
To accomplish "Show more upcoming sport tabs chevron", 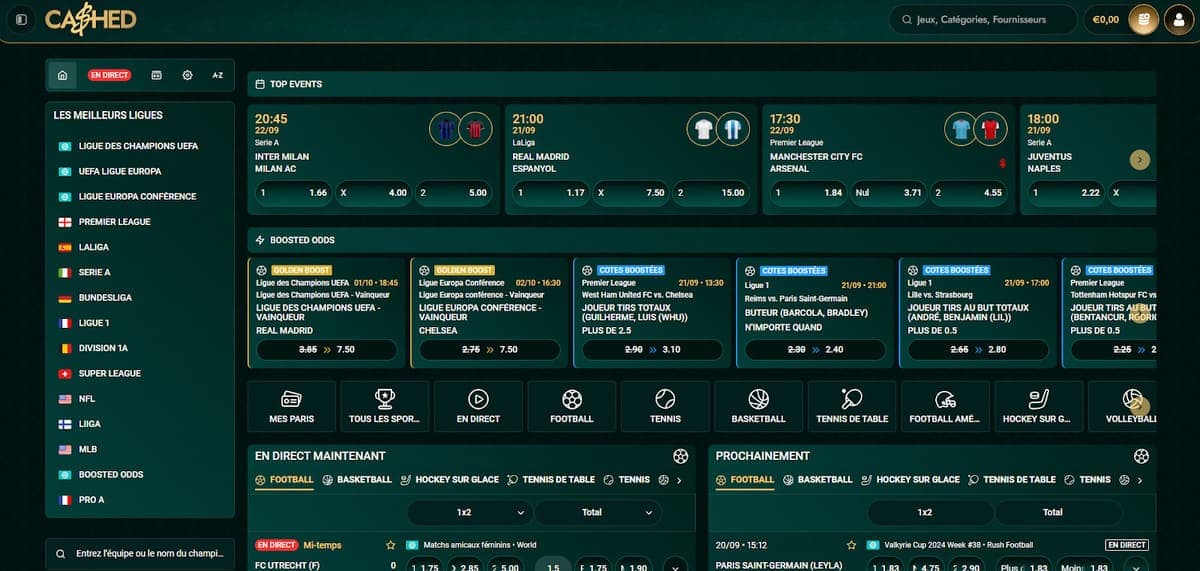I will coord(1140,480).
